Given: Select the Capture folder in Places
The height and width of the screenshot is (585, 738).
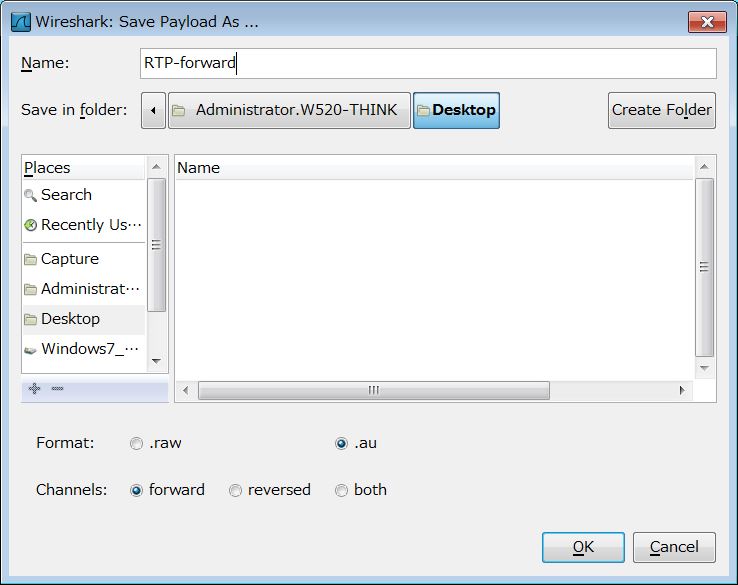Looking at the screenshot, I should click(x=84, y=258).
